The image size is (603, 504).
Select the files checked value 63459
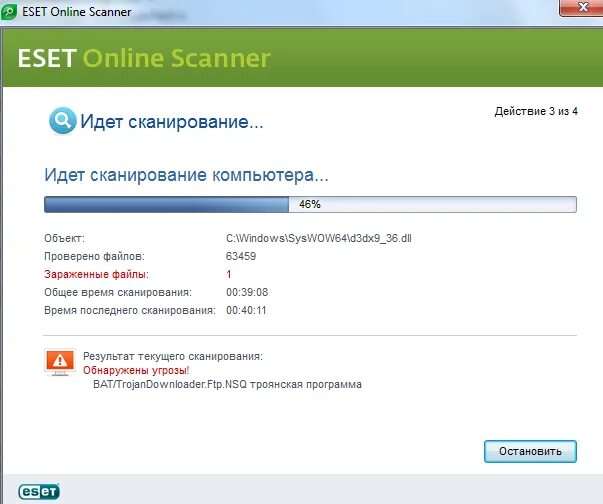pyautogui.click(x=241, y=256)
